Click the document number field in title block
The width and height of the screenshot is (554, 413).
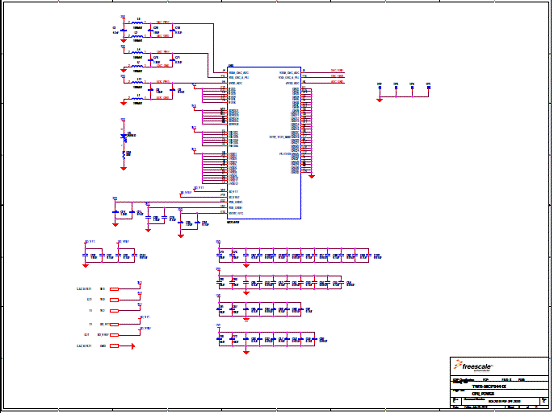504,401
